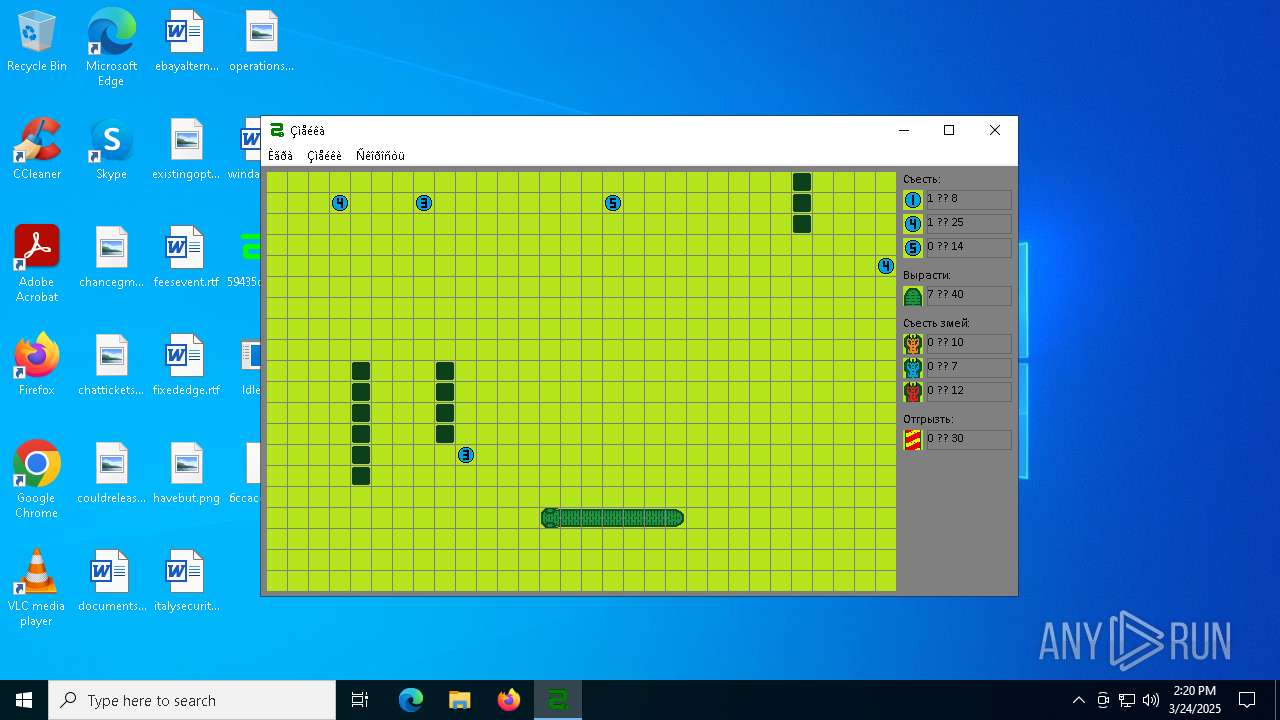Screen dimensions: 1280x720
Task: Click the number 3 ball below the dark wall blocks
Action: 466,455
